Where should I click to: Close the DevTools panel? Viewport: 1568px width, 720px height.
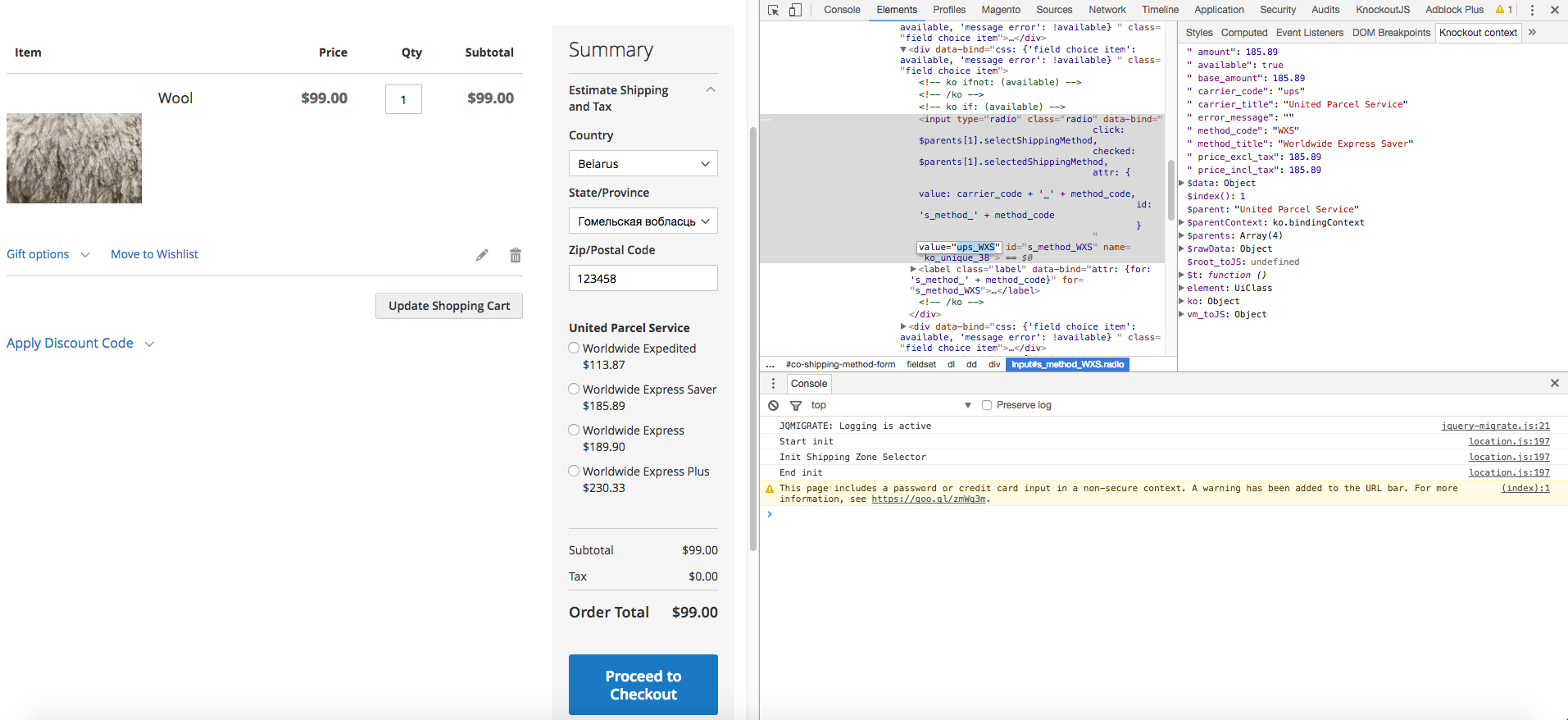1555,10
